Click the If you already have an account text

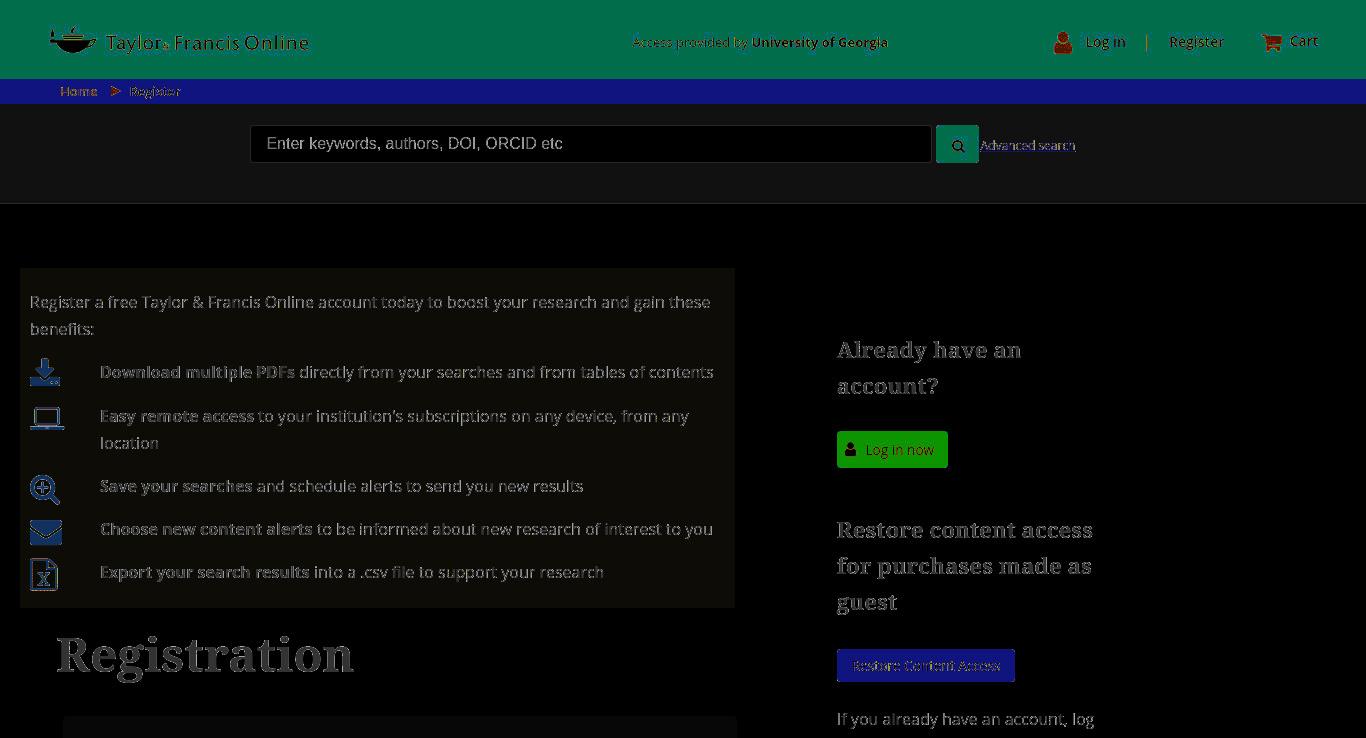(x=965, y=719)
